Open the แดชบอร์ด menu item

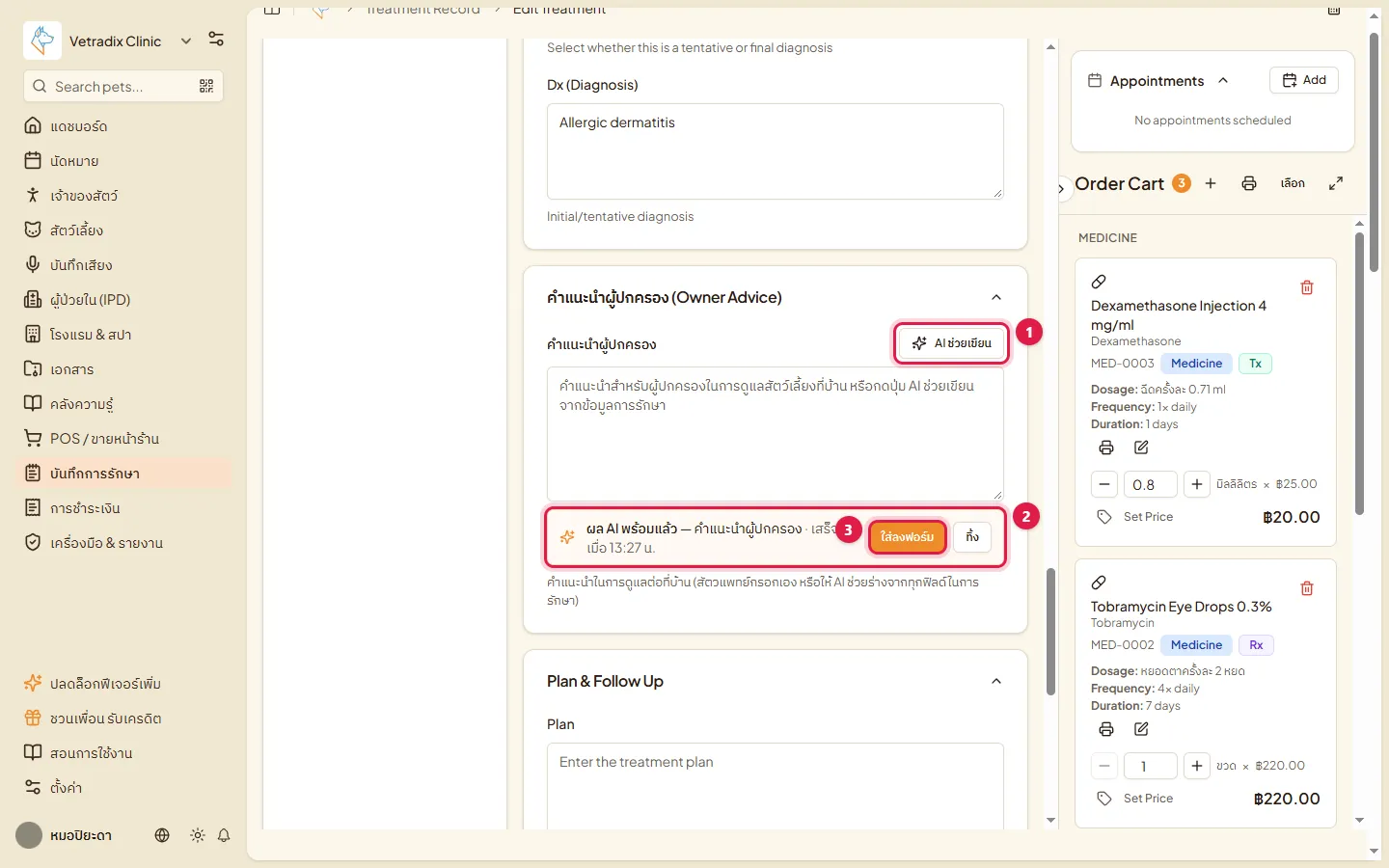123,126
